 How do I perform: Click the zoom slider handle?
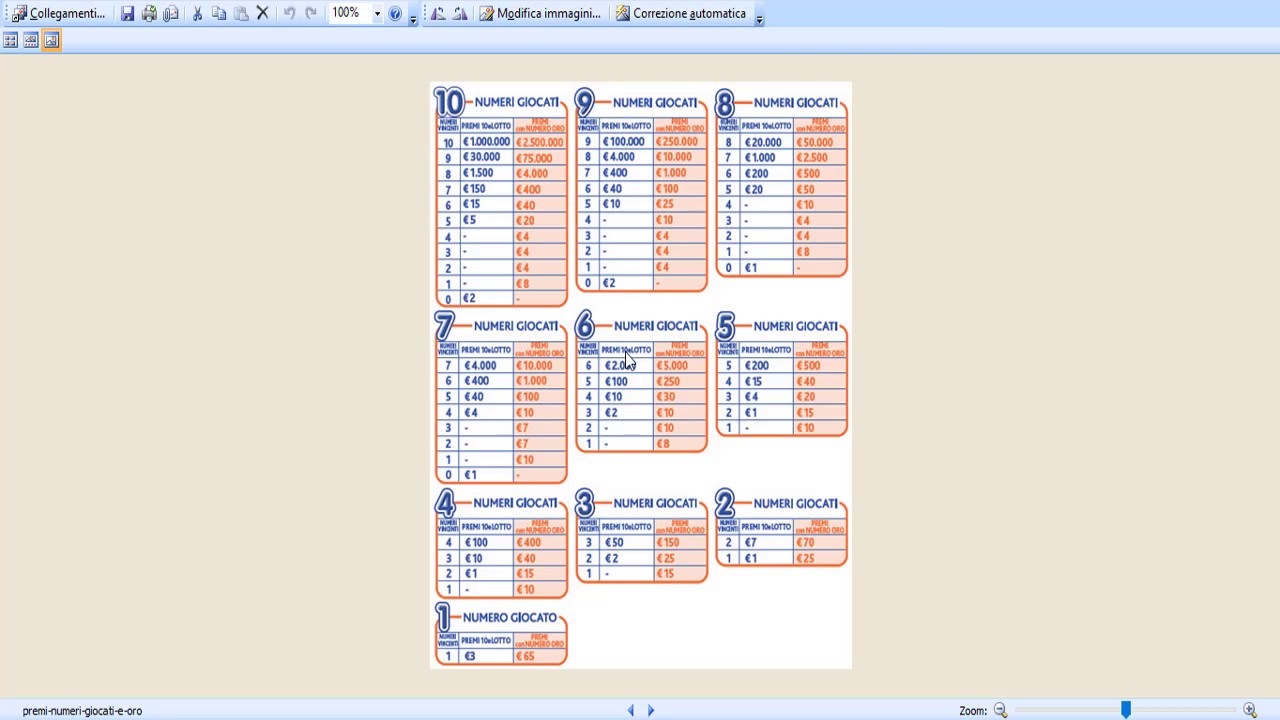(x=1126, y=710)
